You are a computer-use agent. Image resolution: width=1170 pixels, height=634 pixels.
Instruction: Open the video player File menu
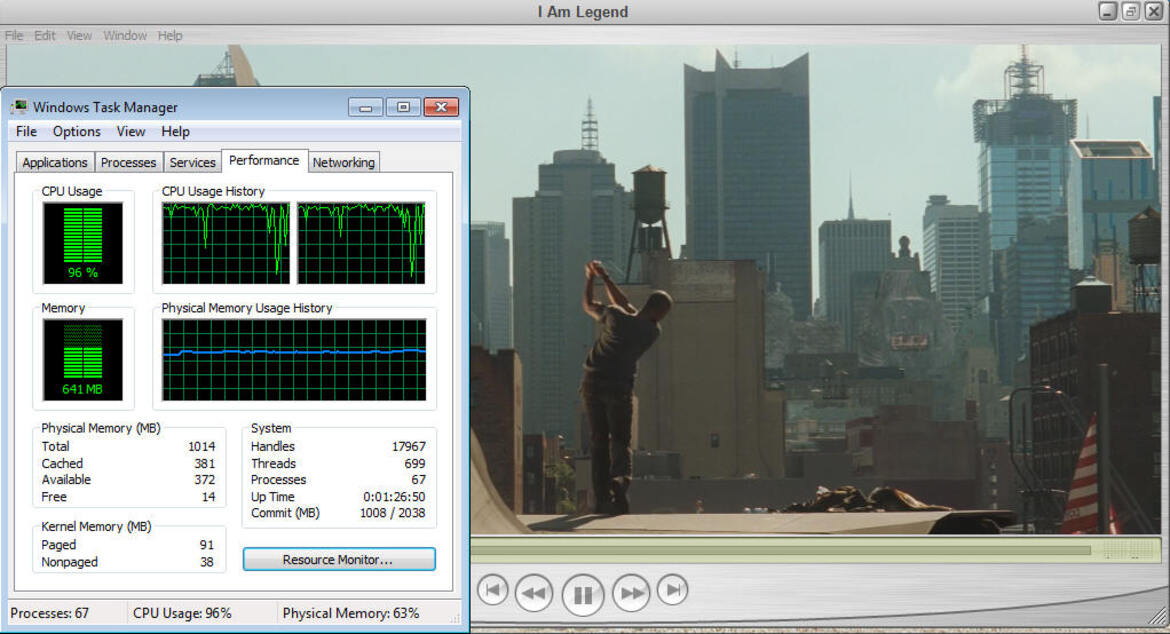pos(13,35)
